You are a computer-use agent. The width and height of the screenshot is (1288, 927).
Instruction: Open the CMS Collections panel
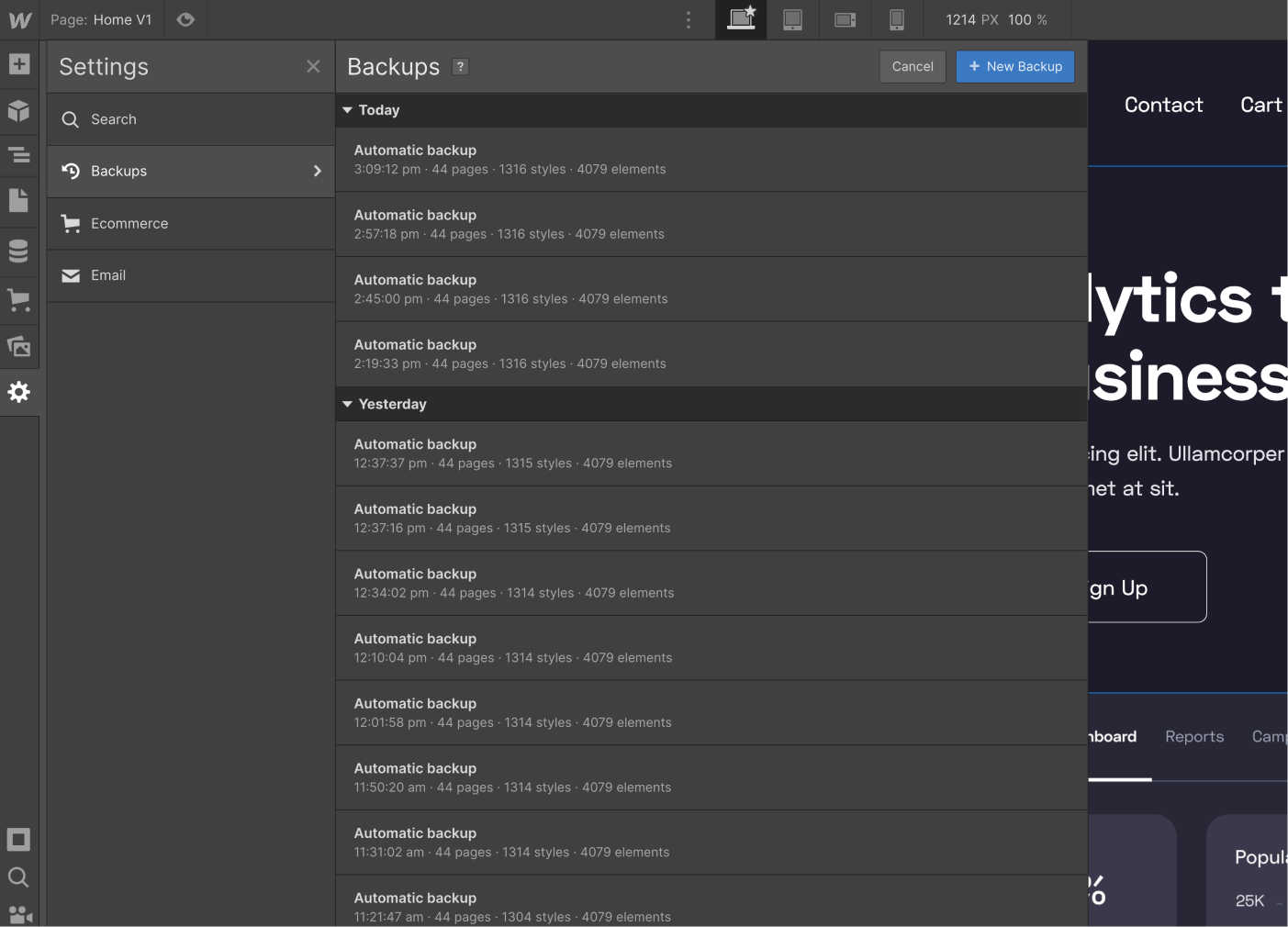coord(19,251)
